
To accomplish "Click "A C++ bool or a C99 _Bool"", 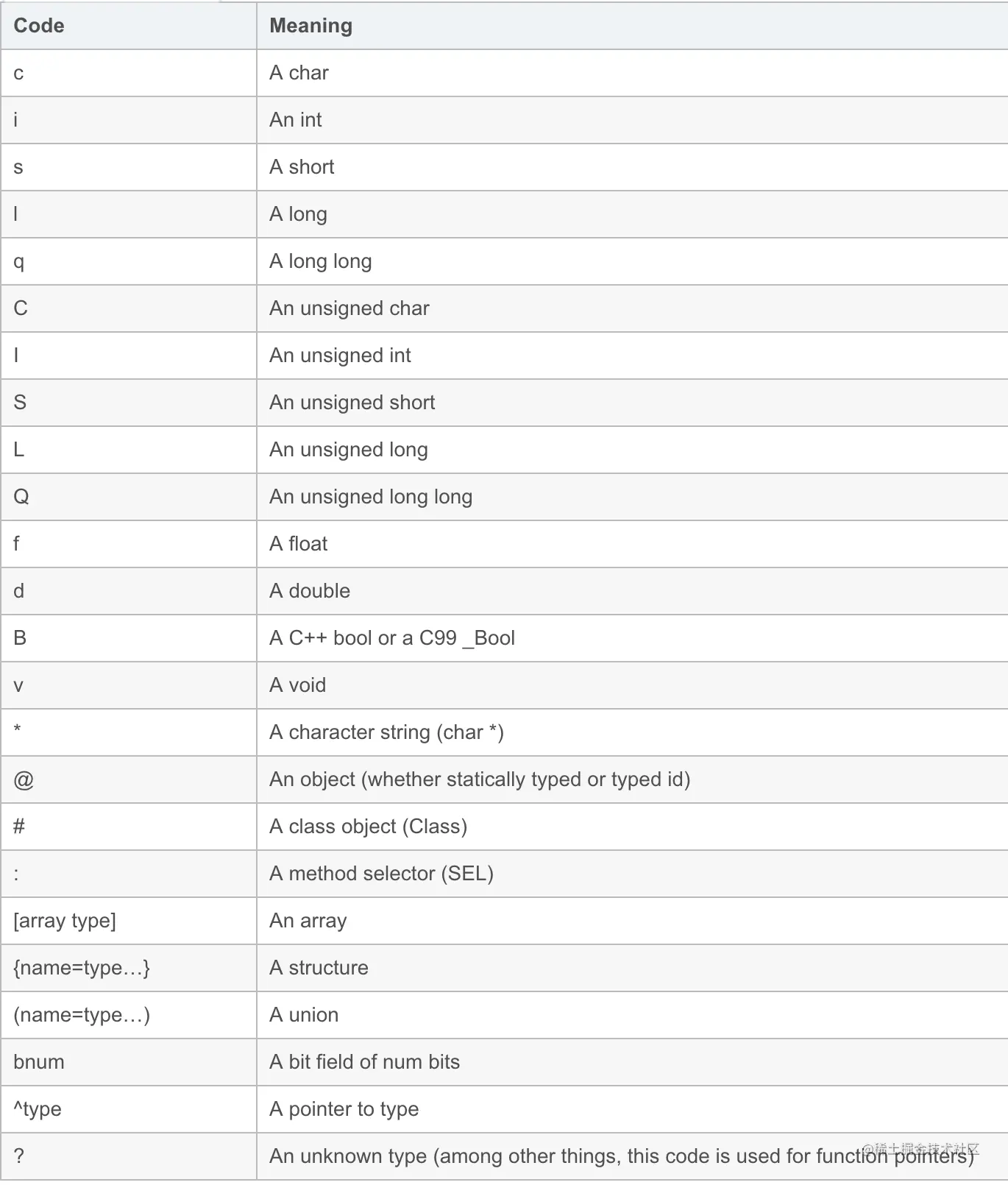I will pos(392,638).
